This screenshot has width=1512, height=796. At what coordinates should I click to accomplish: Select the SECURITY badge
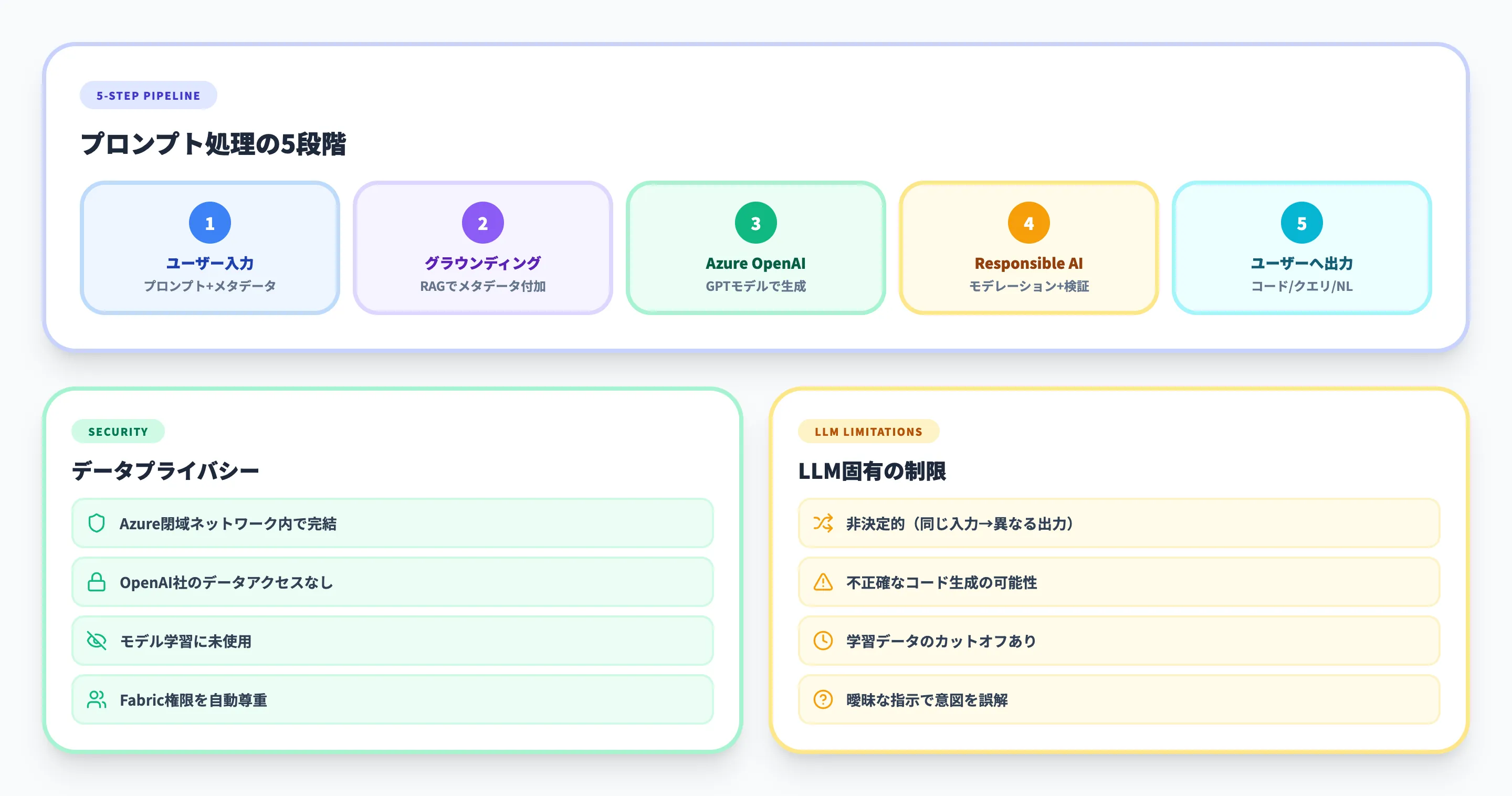pyautogui.click(x=118, y=432)
